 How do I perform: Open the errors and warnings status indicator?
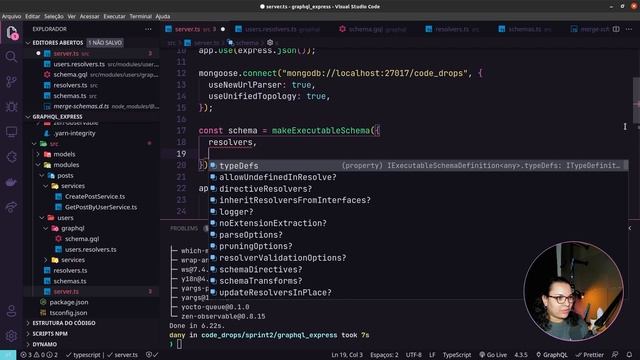(39, 355)
